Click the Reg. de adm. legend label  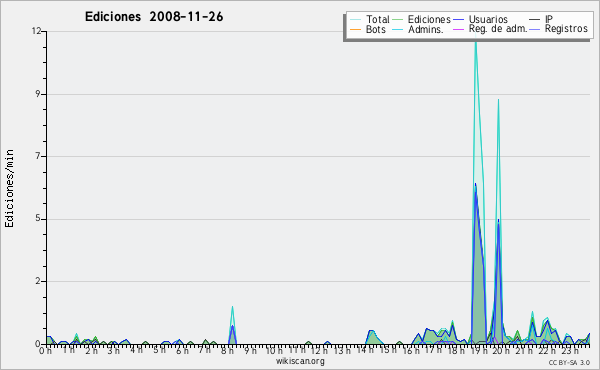[498, 29]
